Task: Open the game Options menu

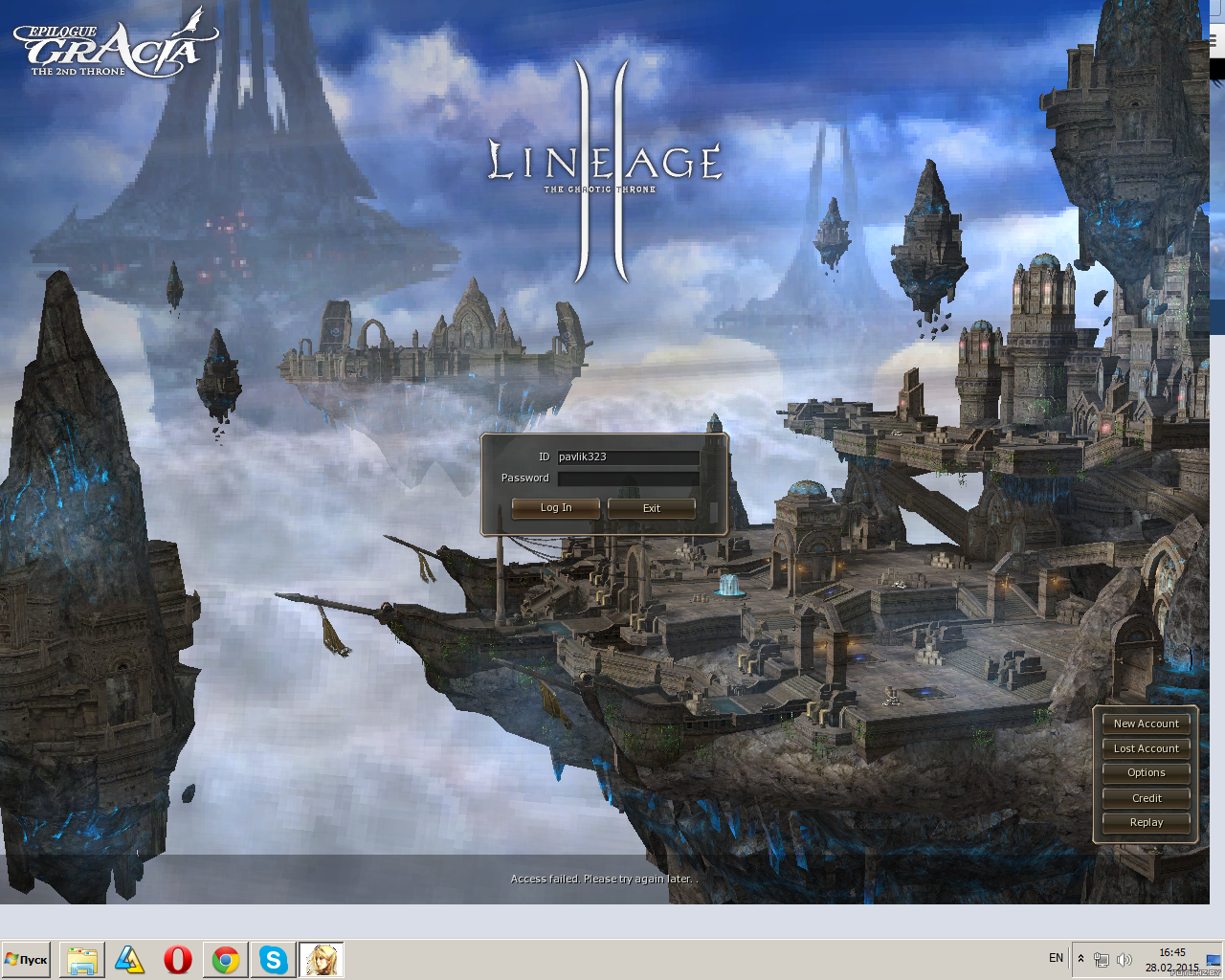Action: (1147, 772)
